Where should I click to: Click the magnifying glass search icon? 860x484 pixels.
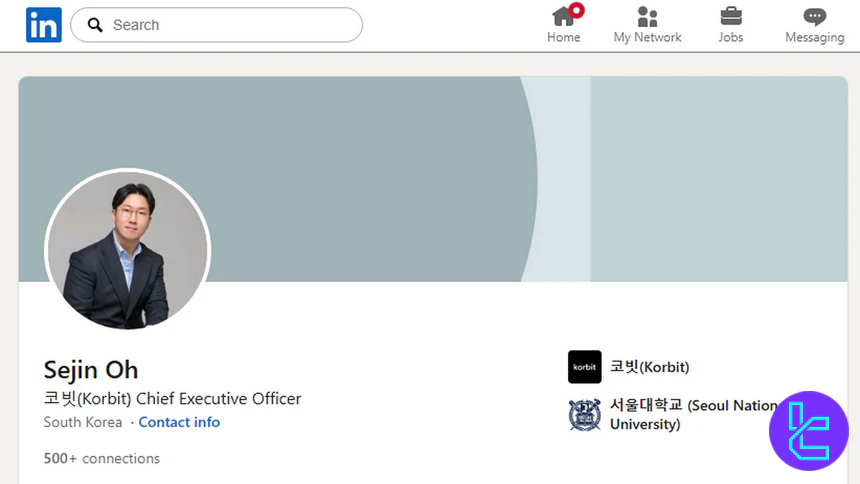pos(95,25)
